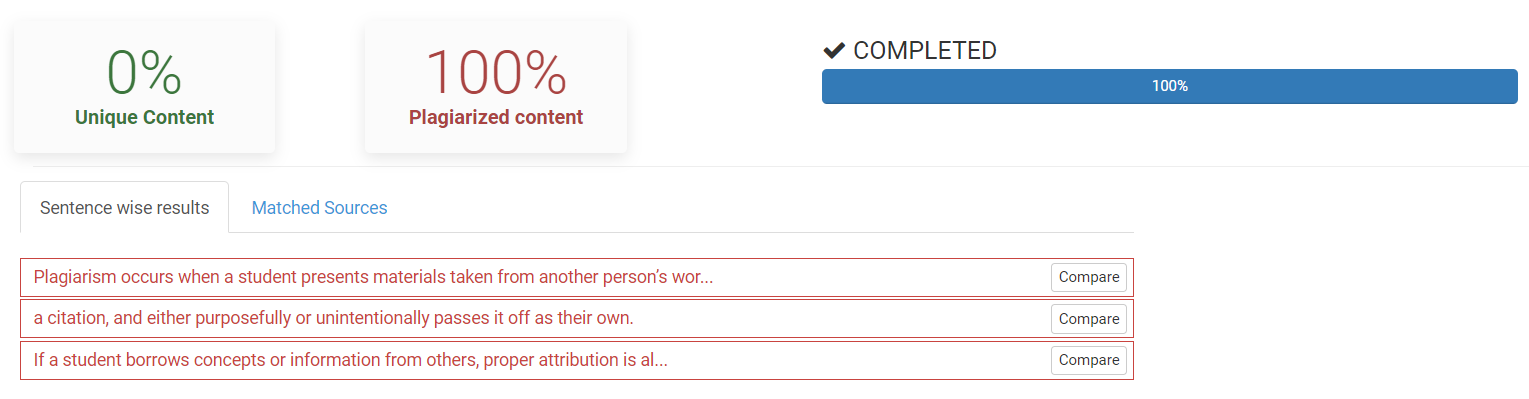Open the Matched Sources tab

click(319, 208)
